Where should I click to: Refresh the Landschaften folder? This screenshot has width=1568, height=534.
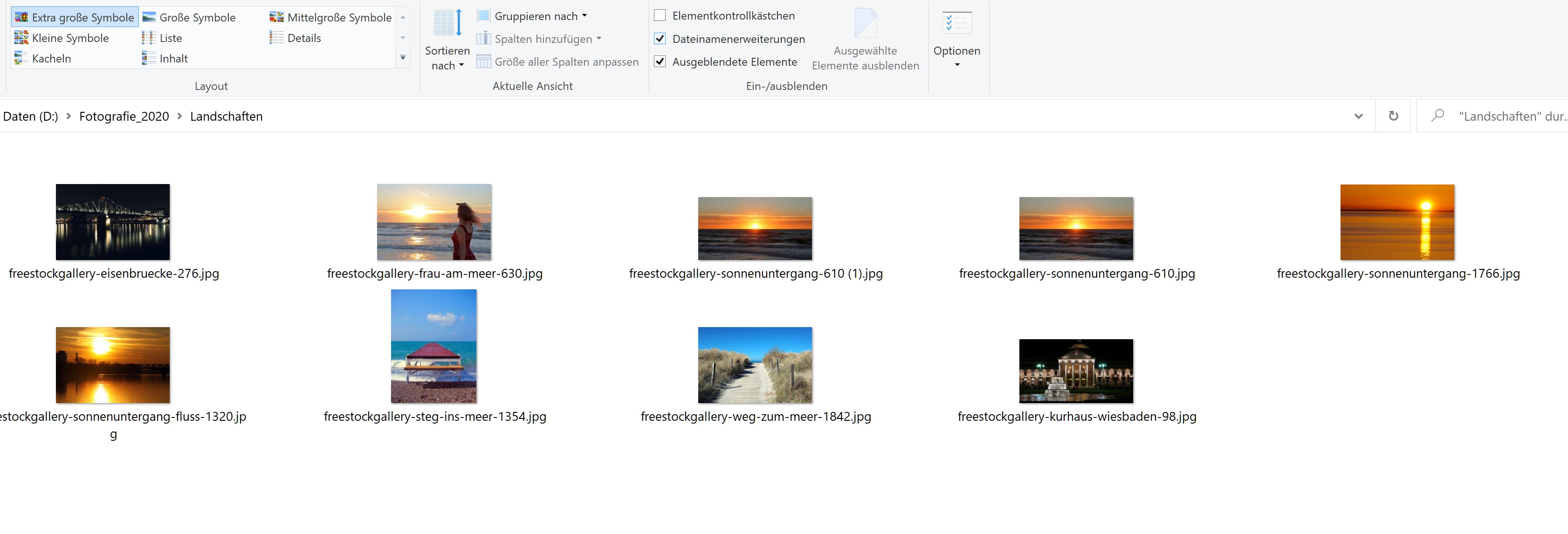[1393, 116]
